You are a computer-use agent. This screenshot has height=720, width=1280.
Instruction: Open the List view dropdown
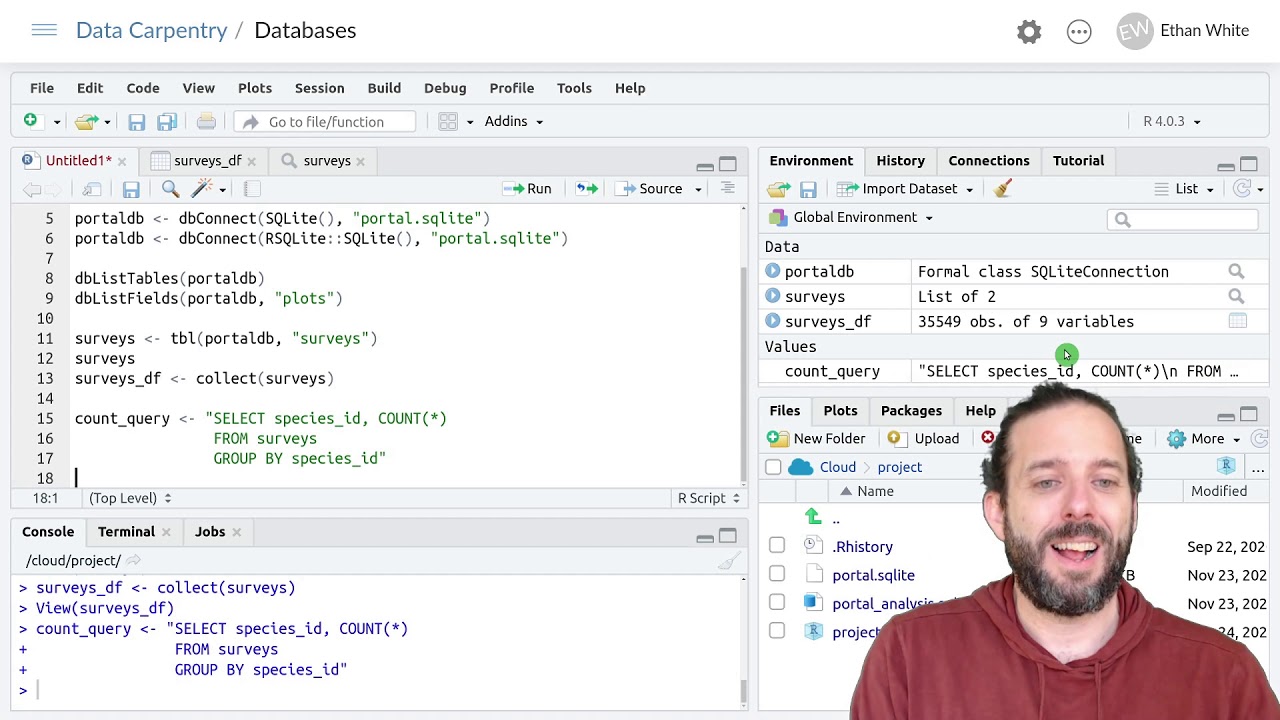[1184, 188]
